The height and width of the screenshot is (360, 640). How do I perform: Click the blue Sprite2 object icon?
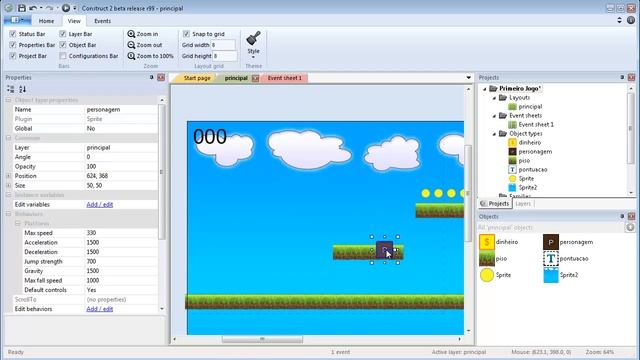[x=551, y=275]
